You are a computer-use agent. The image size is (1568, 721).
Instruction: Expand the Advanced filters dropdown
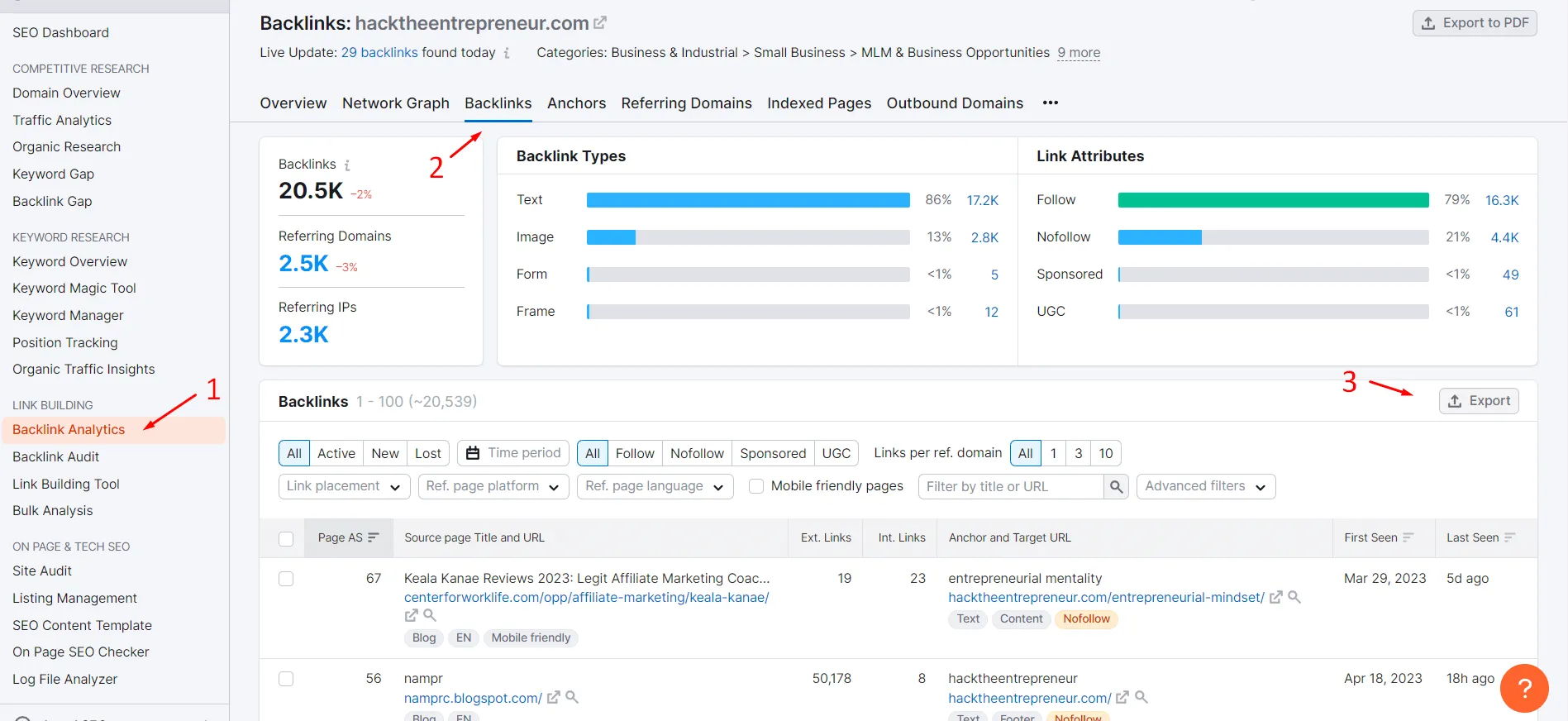1206,486
